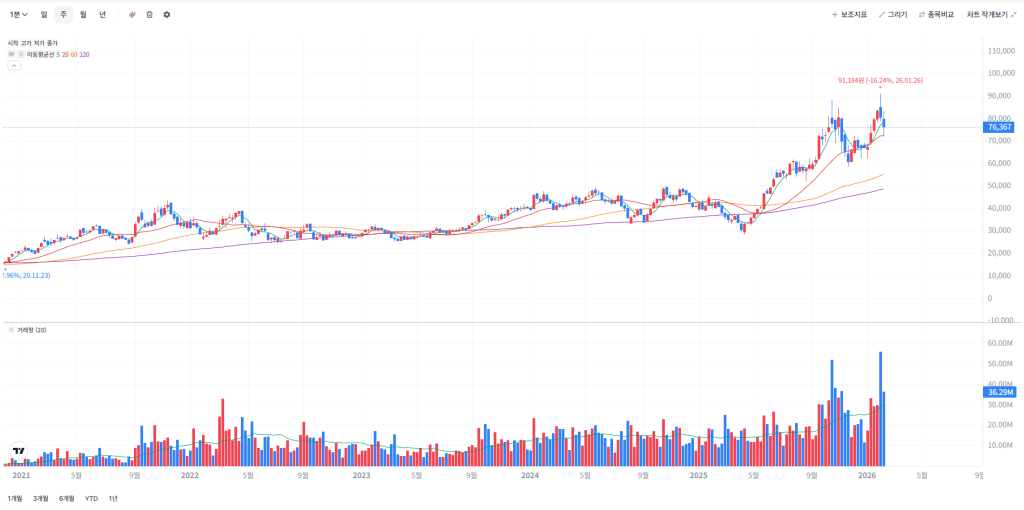
Task: Switch to 일 daily candles
Action: (44, 15)
